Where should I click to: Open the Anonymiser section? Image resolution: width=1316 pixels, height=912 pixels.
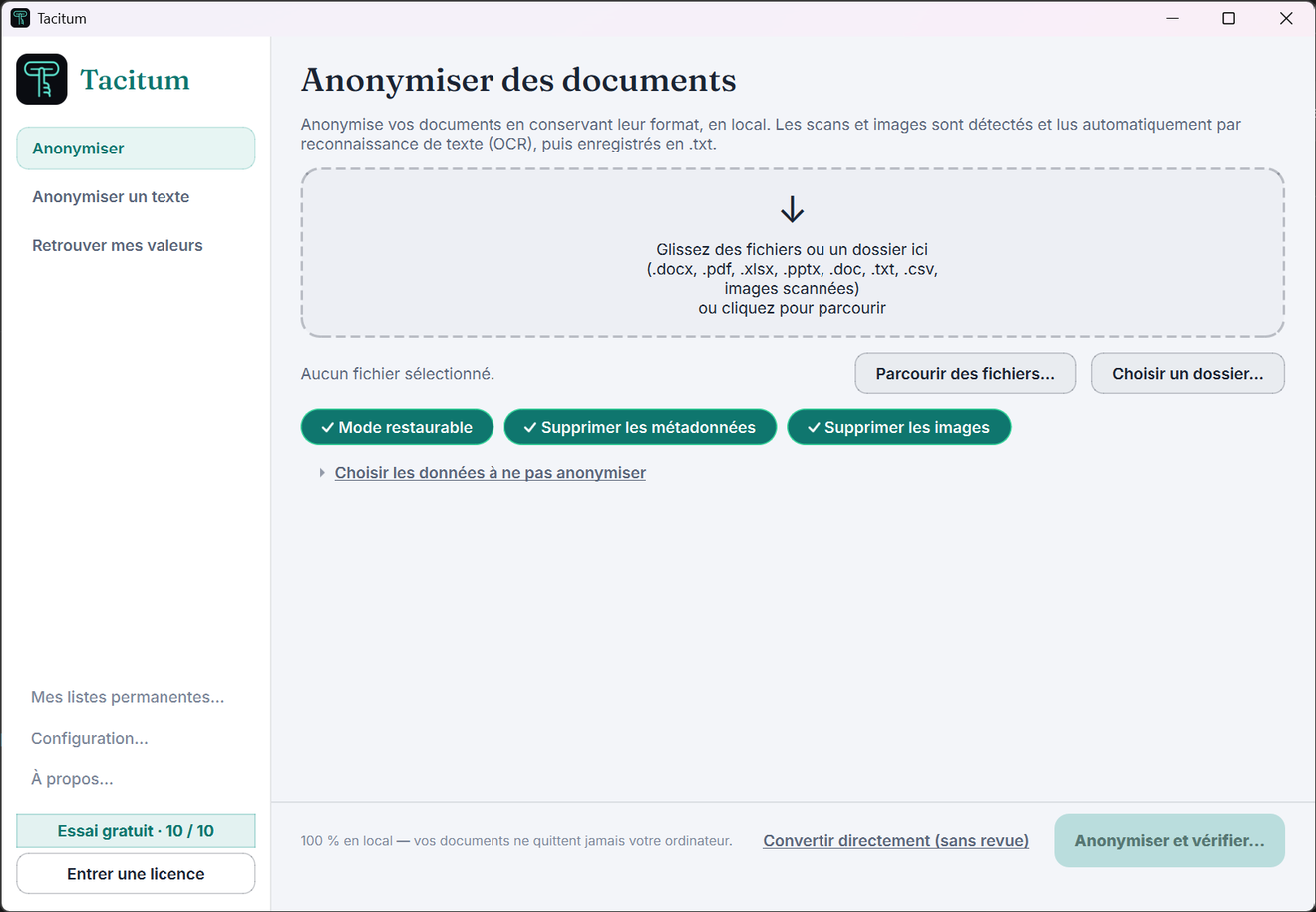click(x=136, y=149)
